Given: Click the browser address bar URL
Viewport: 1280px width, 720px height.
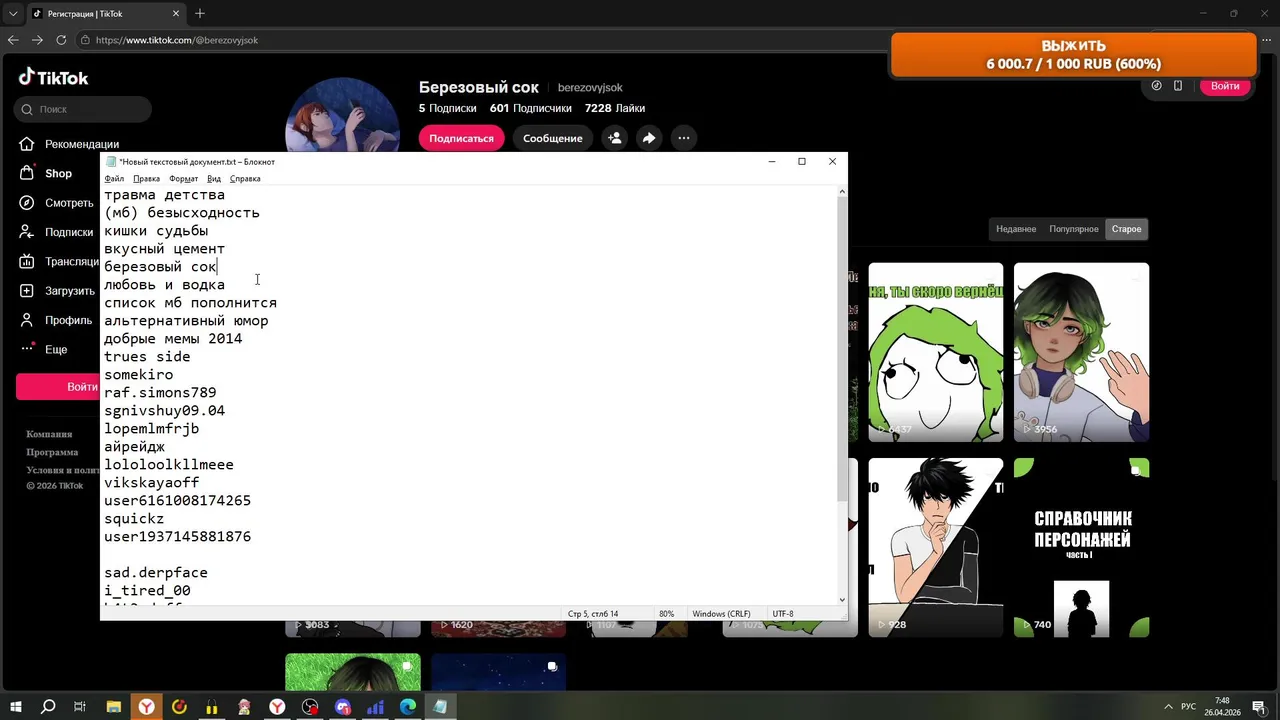Looking at the screenshot, I should coord(177,40).
